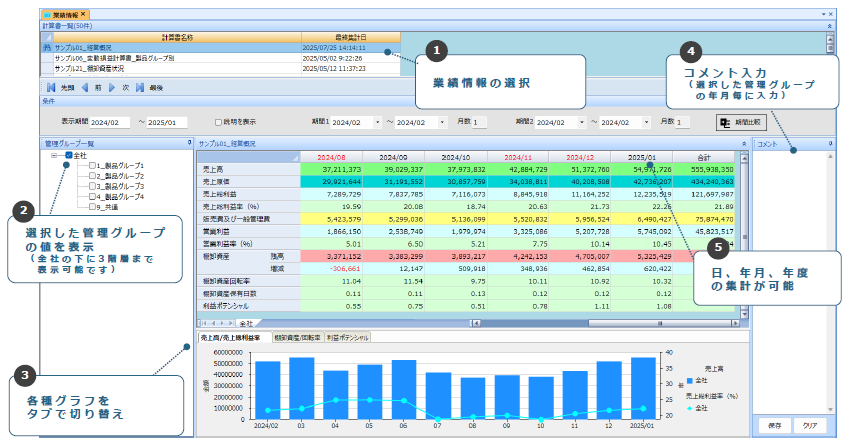The width and height of the screenshot is (850, 444).
Task: Switch to the 利益ポテンシャル chart tab
Action: [x=346, y=338]
